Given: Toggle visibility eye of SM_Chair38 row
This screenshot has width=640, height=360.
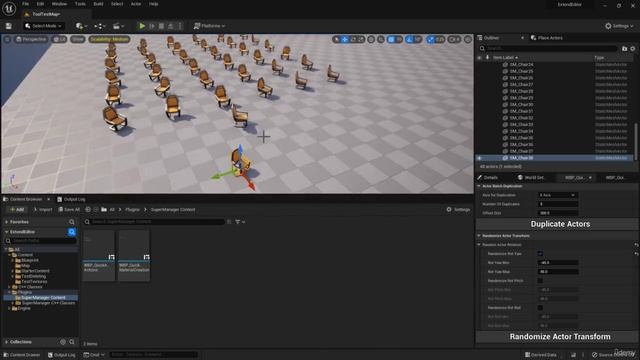Looking at the screenshot, I should pos(480,158).
